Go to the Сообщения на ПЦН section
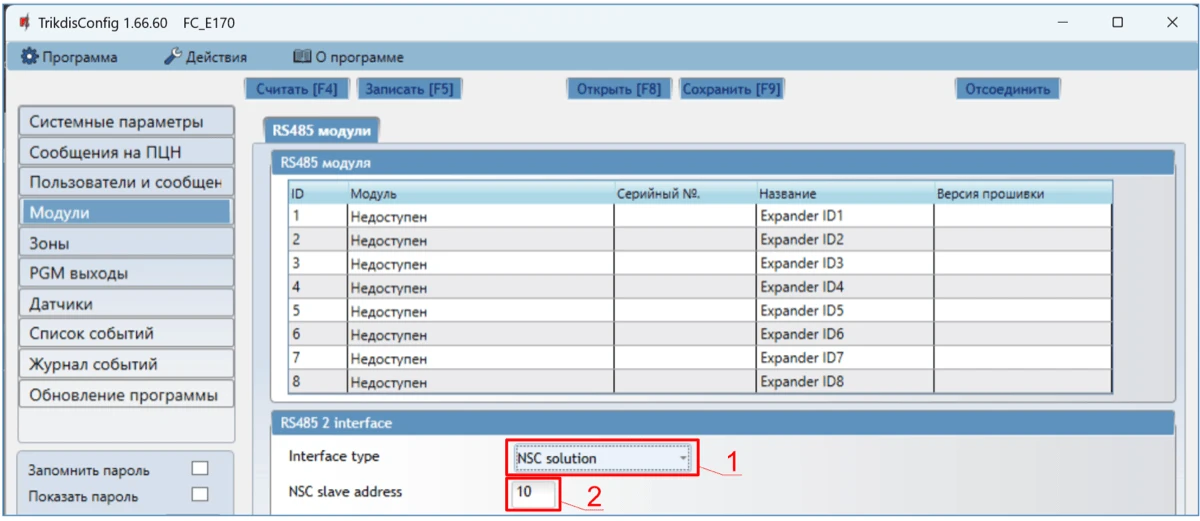1200x521 pixels. [125, 153]
